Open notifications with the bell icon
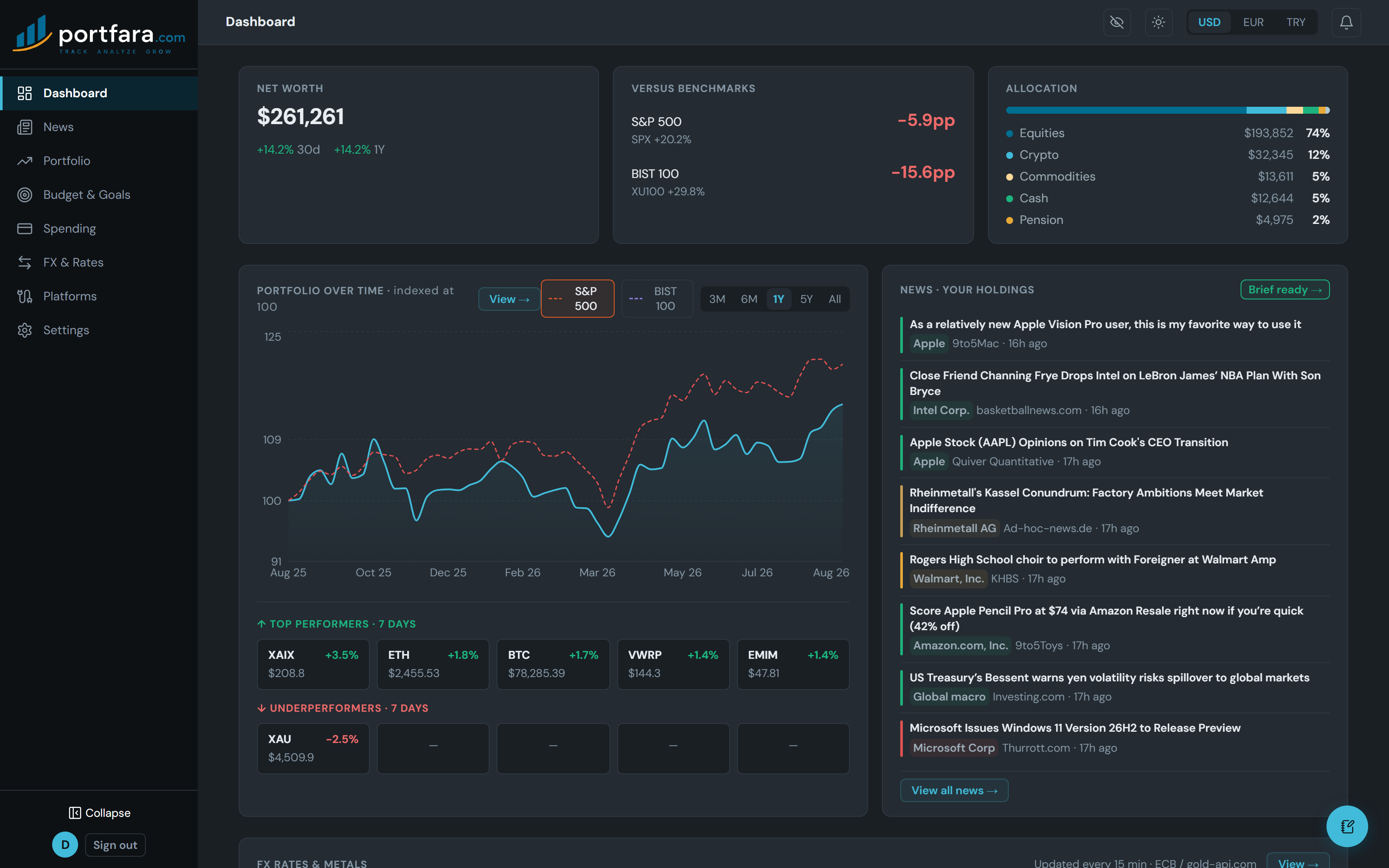 point(1346,23)
